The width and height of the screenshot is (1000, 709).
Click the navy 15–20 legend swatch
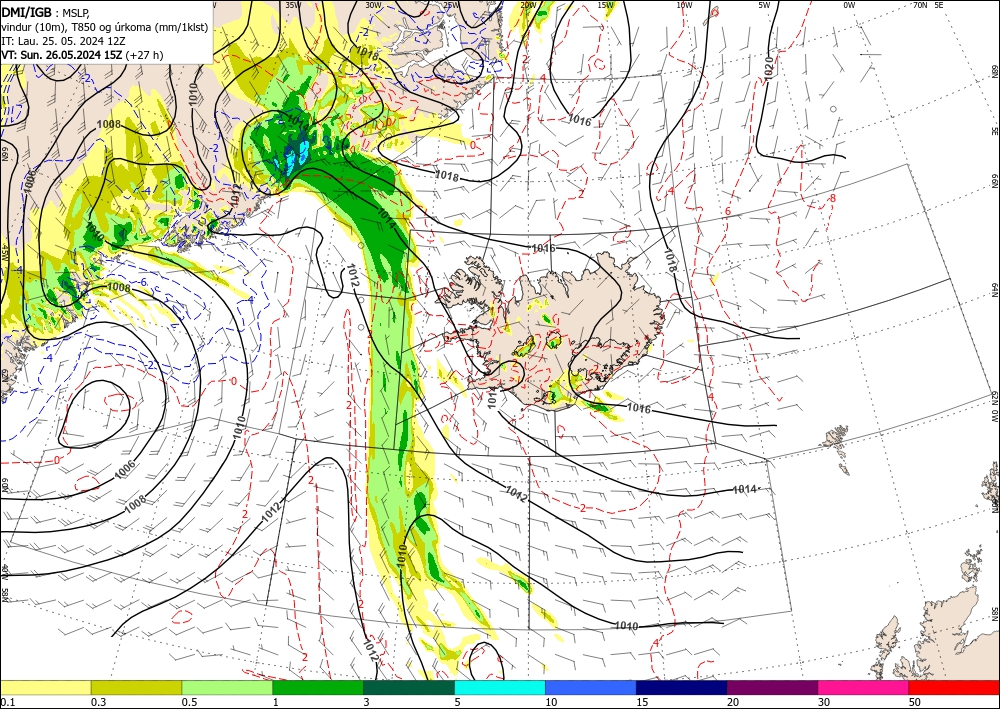point(682,687)
